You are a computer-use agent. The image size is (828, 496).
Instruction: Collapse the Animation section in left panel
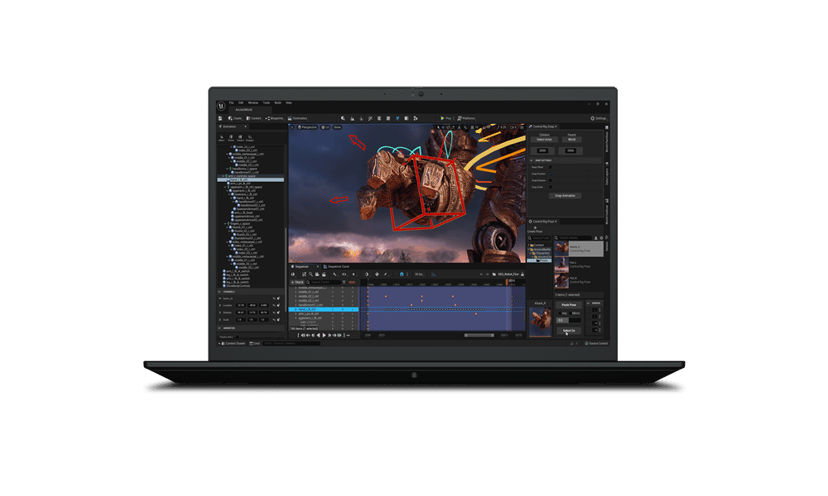[219, 328]
